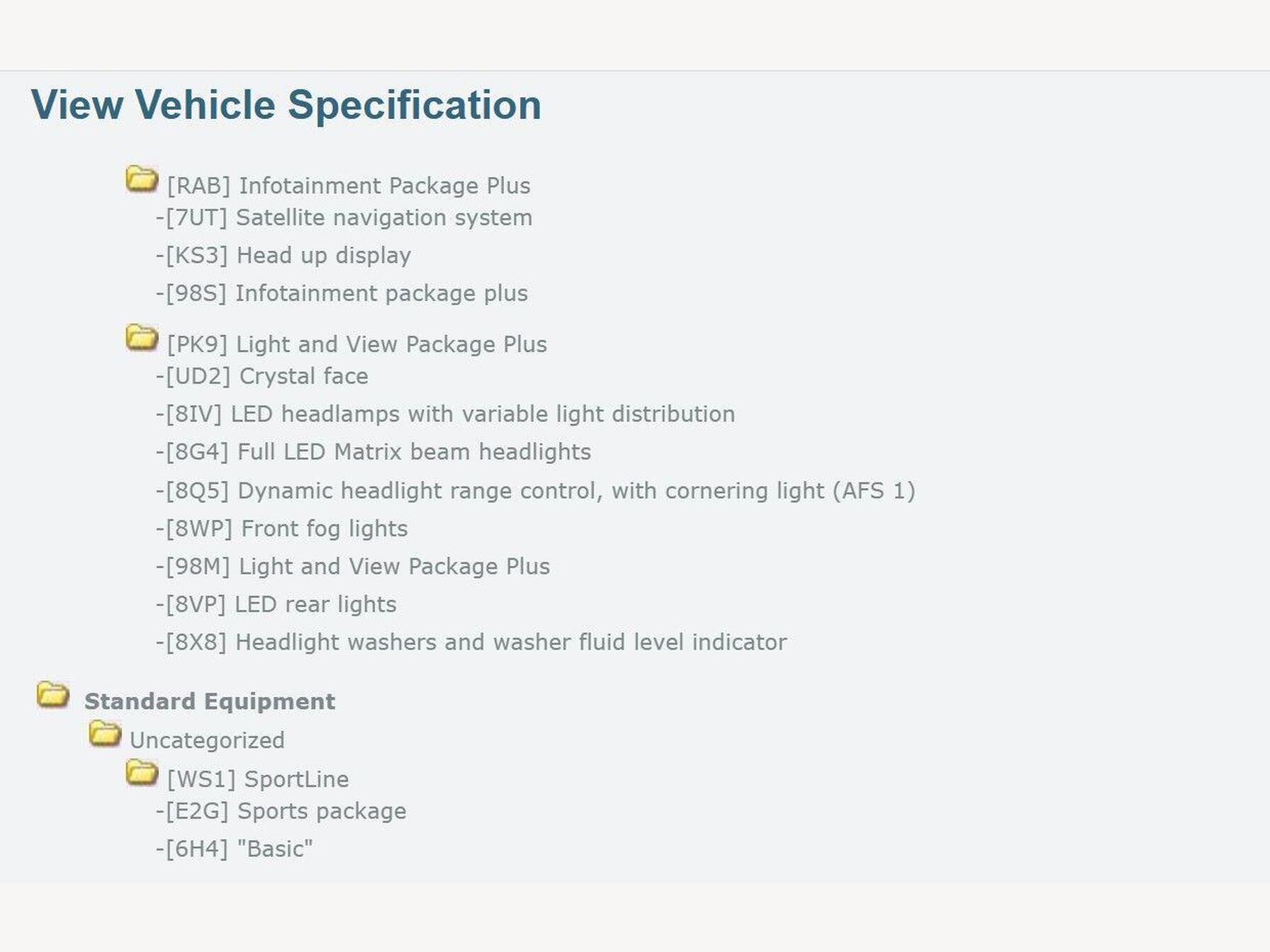Click the Headlight washers item
Image resolution: width=1270 pixels, height=952 pixels.
tap(471, 642)
